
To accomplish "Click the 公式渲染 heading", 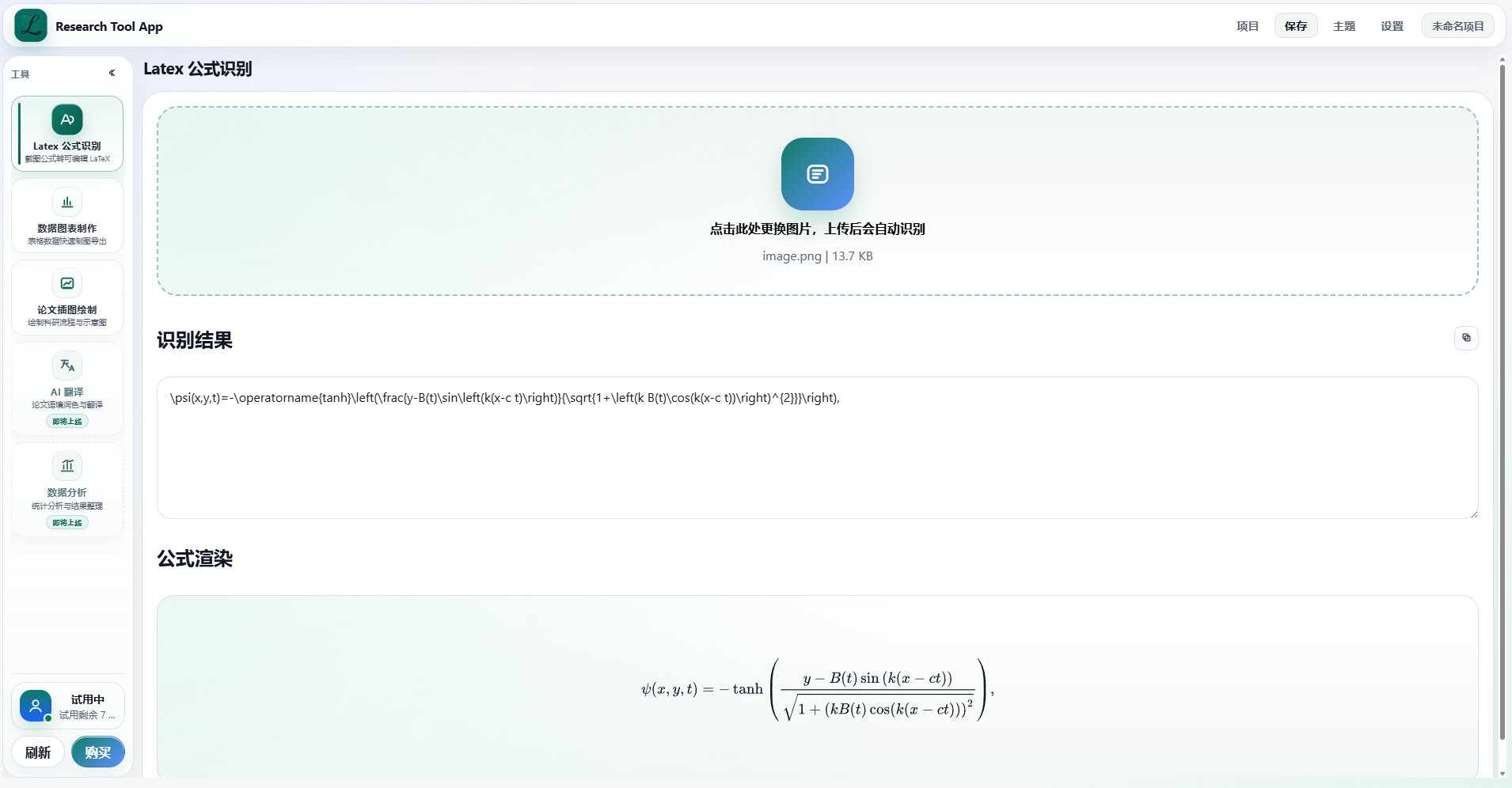I will (x=195, y=559).
